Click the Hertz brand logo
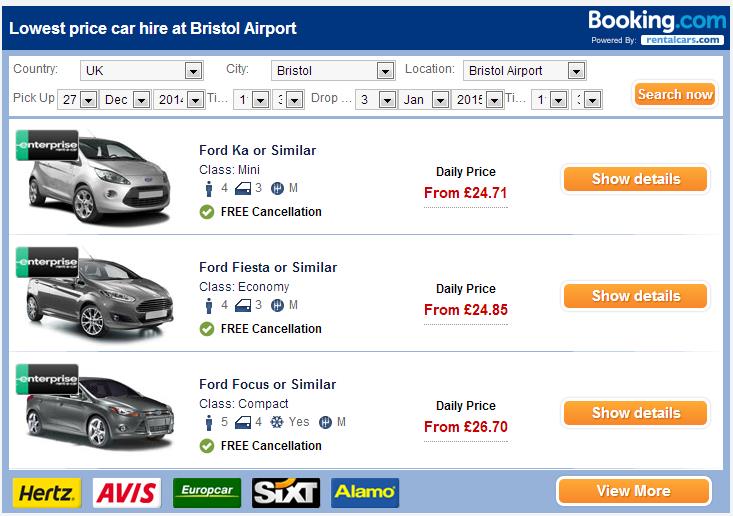The image size is (733, 516). tap(47, 492)
